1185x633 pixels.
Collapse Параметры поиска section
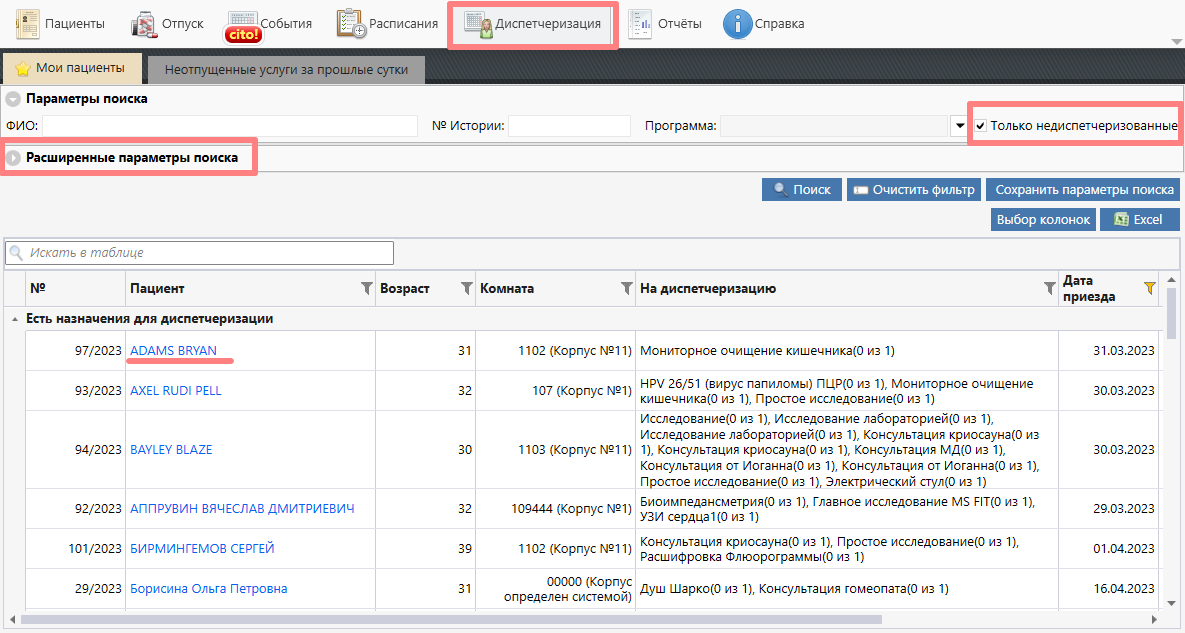coord(13,99)
